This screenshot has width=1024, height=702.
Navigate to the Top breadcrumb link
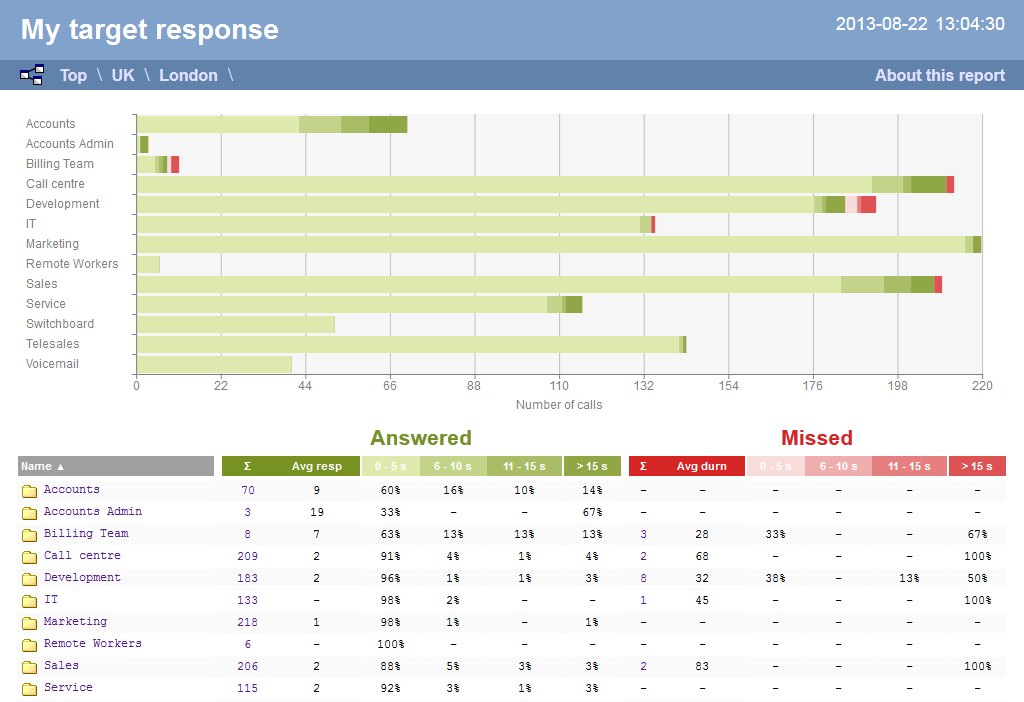click(72, 74)
